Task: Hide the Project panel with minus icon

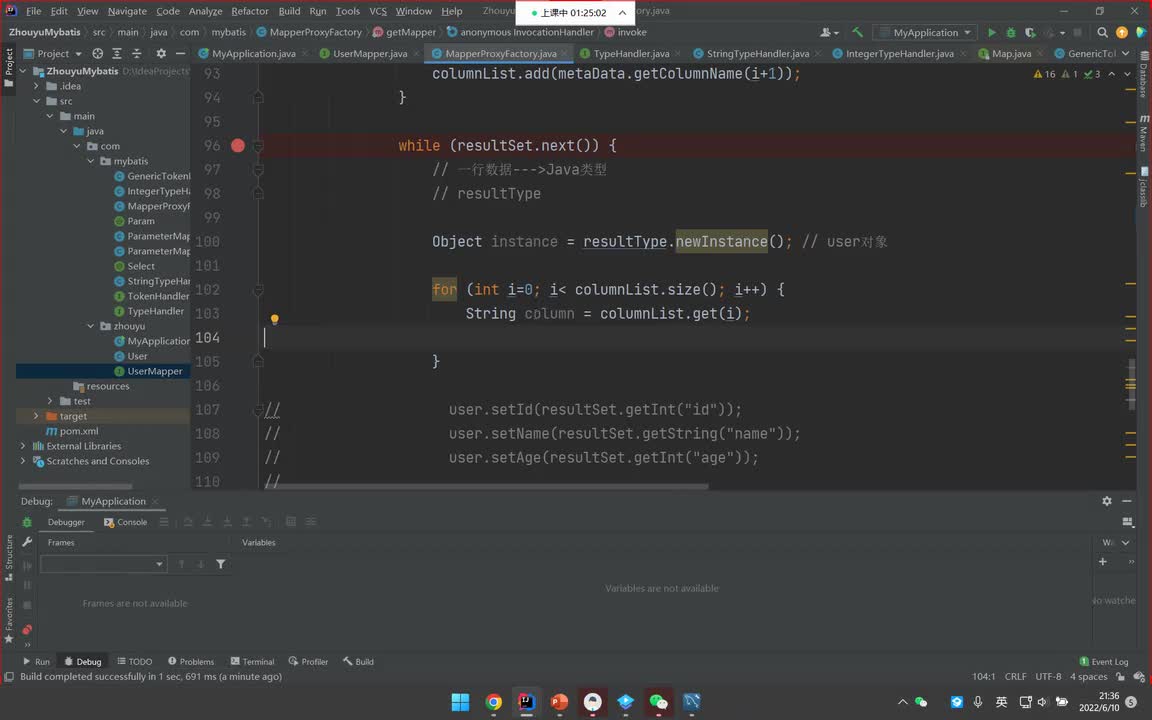Action: click(180, 54)
